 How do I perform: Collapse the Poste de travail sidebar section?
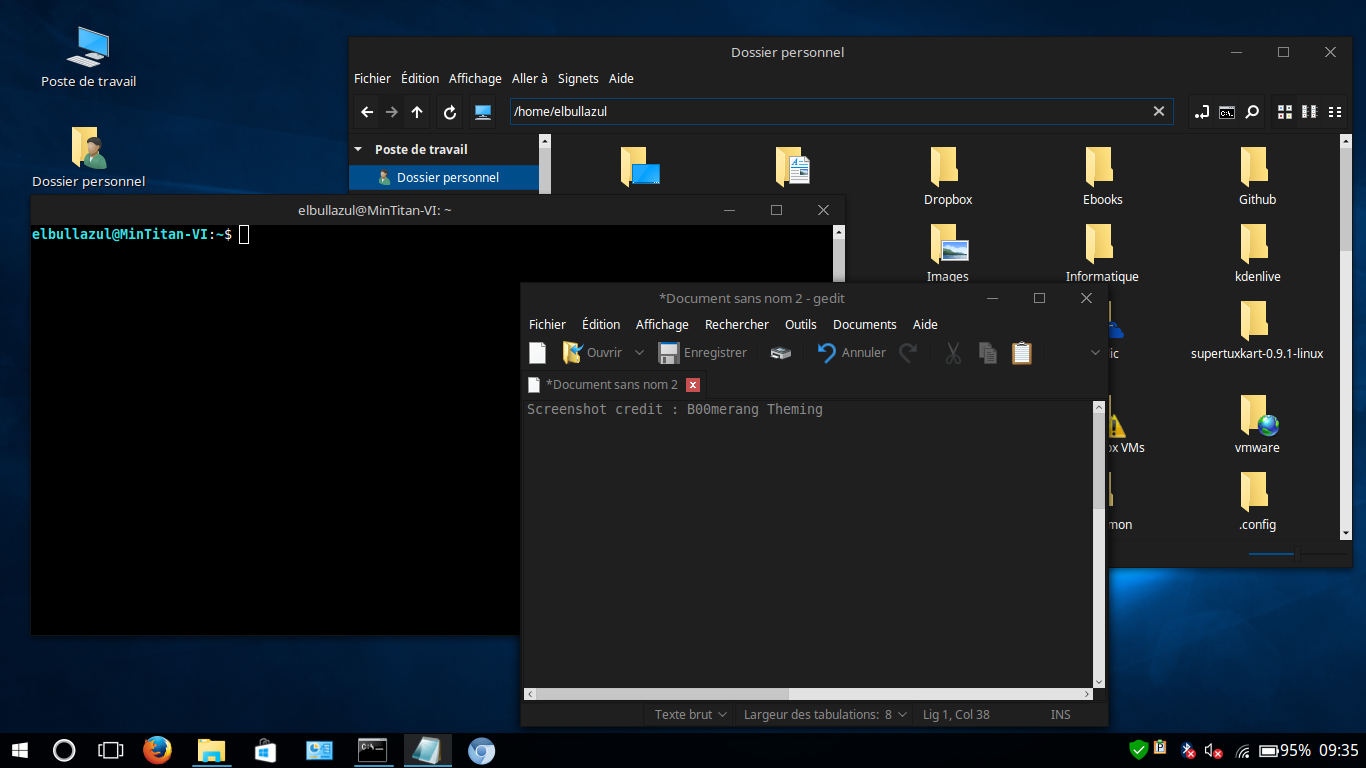coord(358,148)
